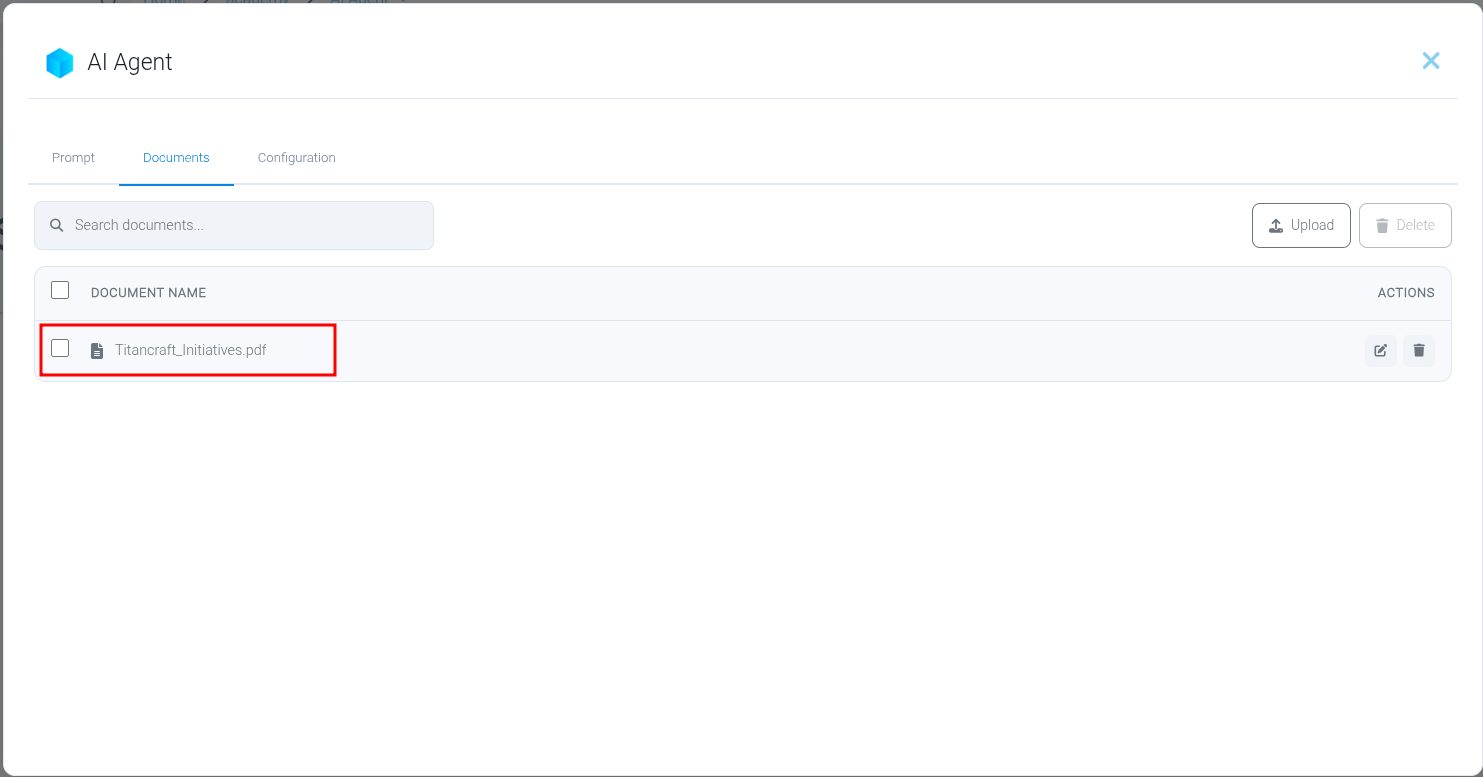Switch to the Prompt tab
The image size is (1483, 777).
tap(74, 158)
